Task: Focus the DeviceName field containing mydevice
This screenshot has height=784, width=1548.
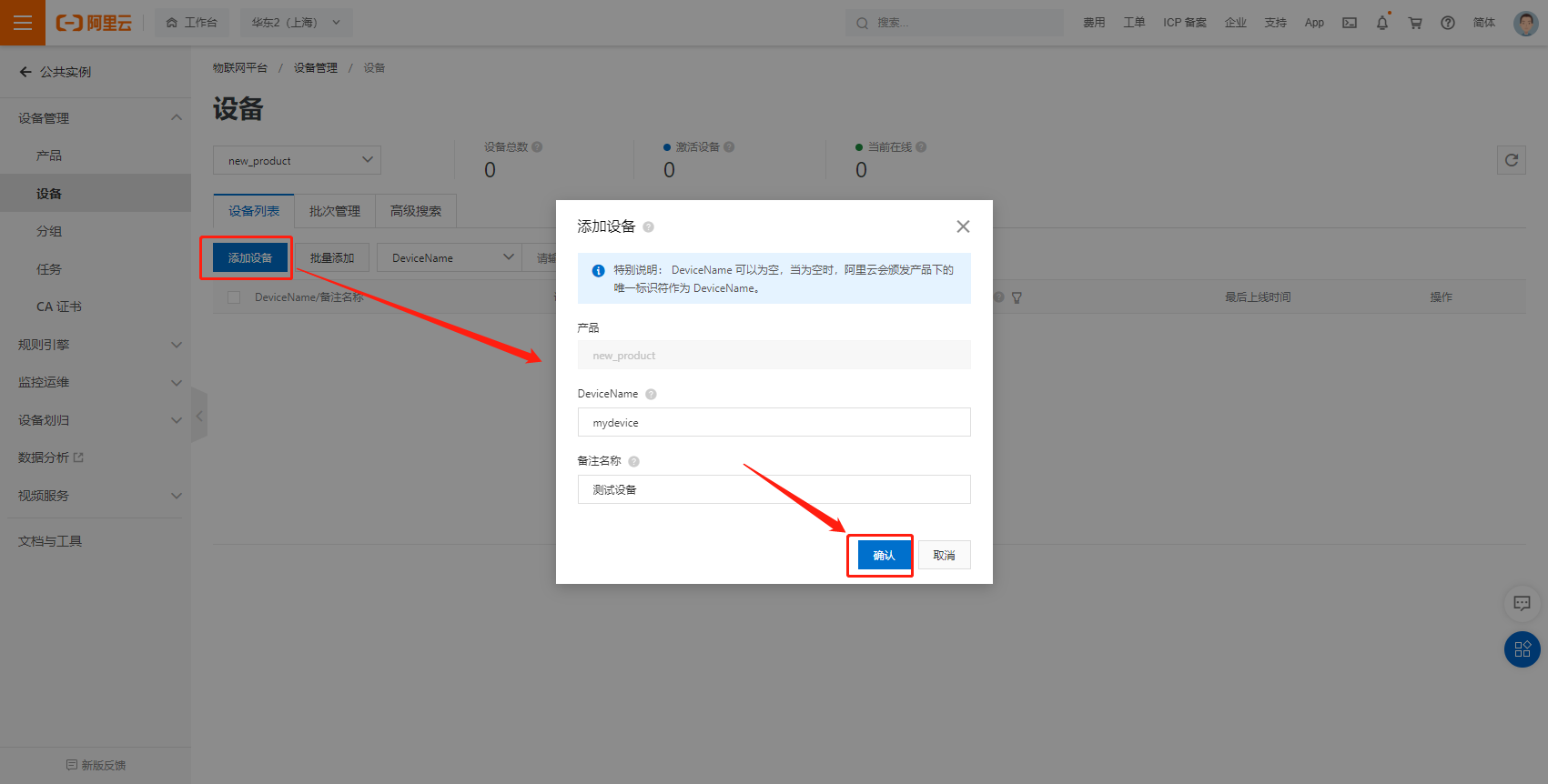Action: click(x=774, y=422)
